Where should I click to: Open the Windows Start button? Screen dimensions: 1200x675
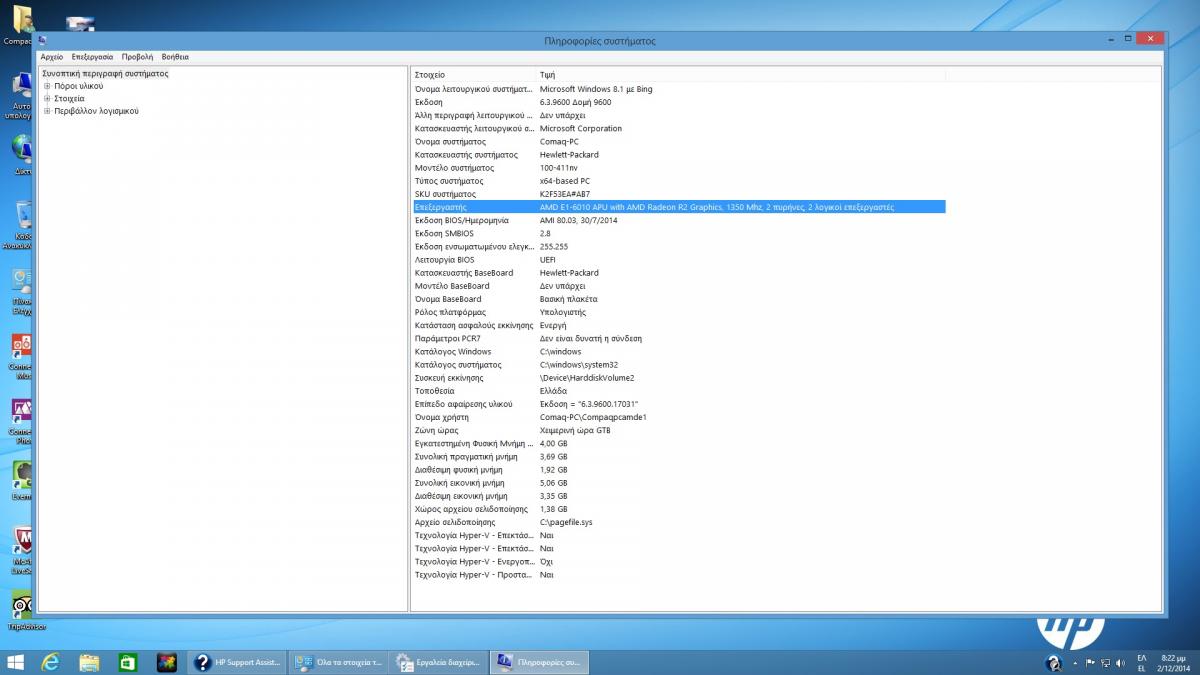[x=16, y=662]
